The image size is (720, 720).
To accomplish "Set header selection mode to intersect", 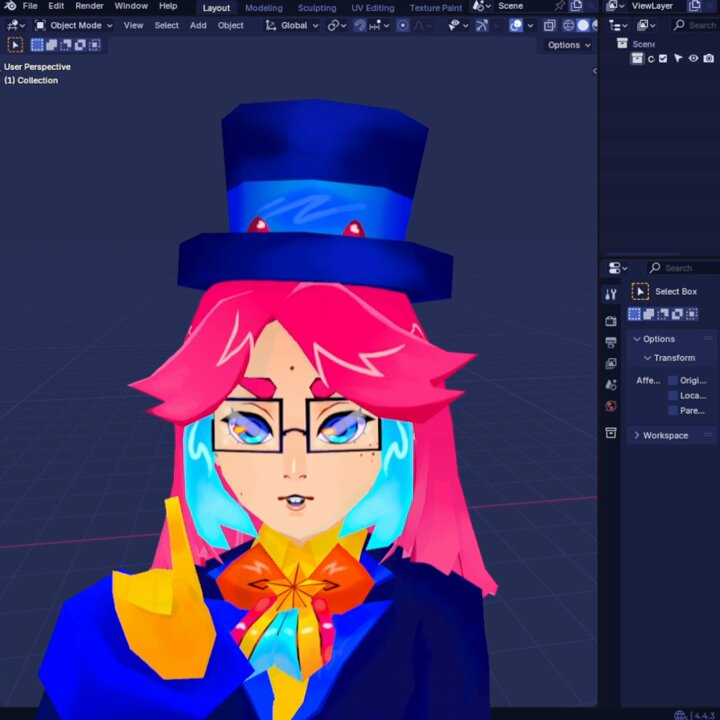I will (x=94, y=45).
